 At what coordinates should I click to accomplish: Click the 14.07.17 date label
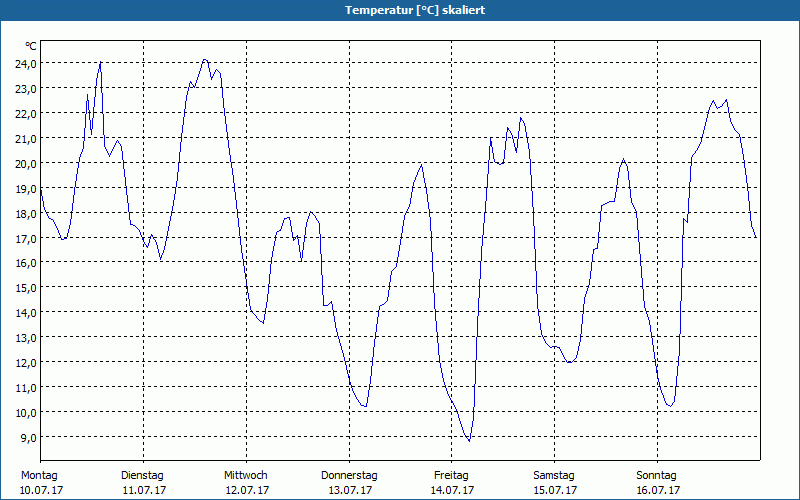tap(453, 490)
